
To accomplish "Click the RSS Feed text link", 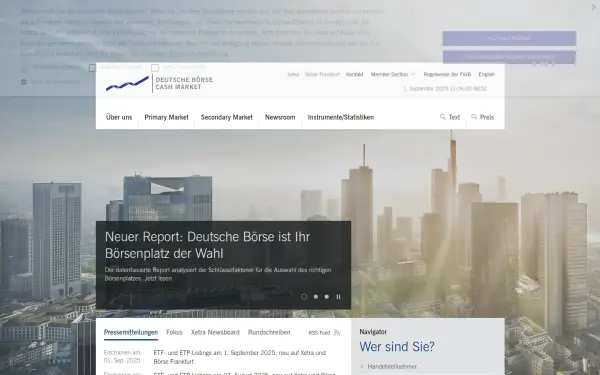I will tap(320, 333).
